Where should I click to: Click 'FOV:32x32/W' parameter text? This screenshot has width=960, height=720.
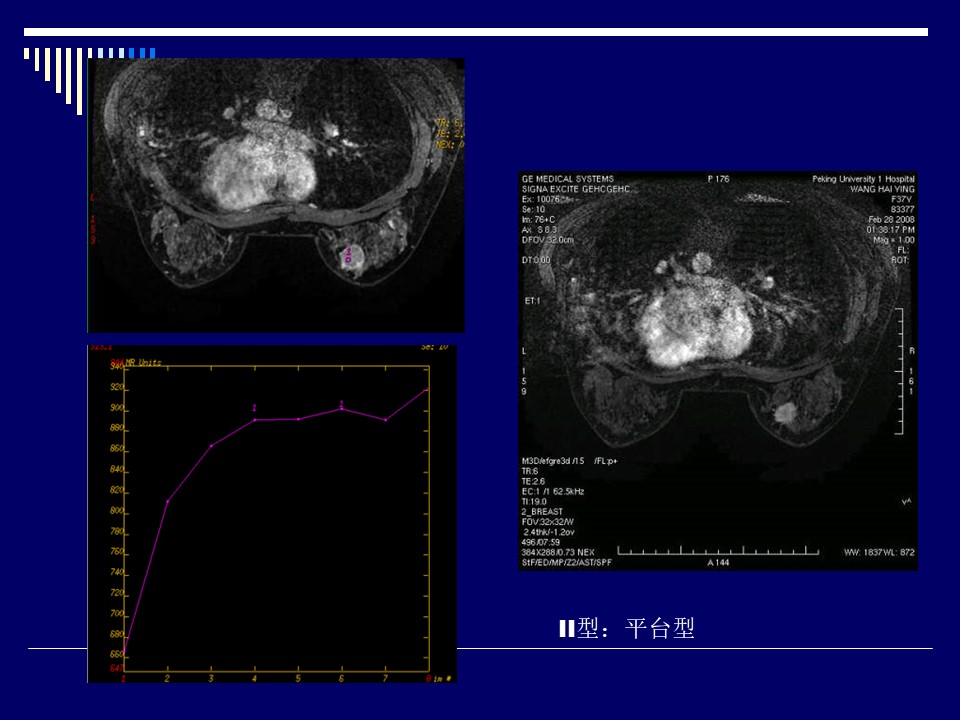point(547,522)
